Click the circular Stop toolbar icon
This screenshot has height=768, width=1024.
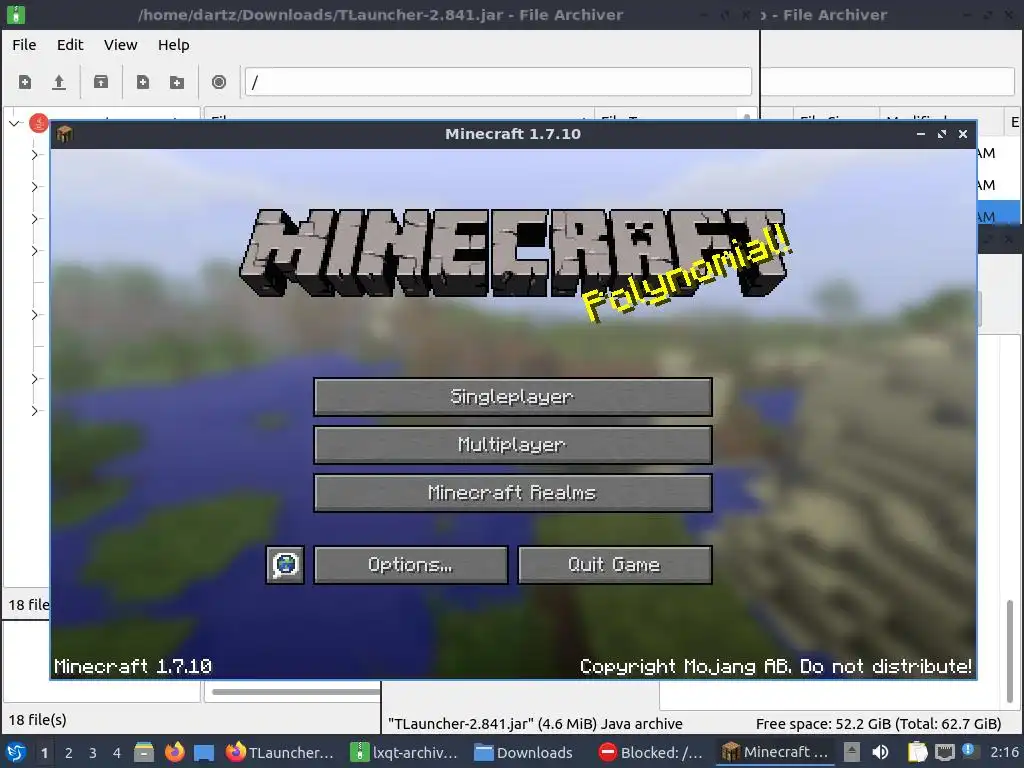coord(219,82)
